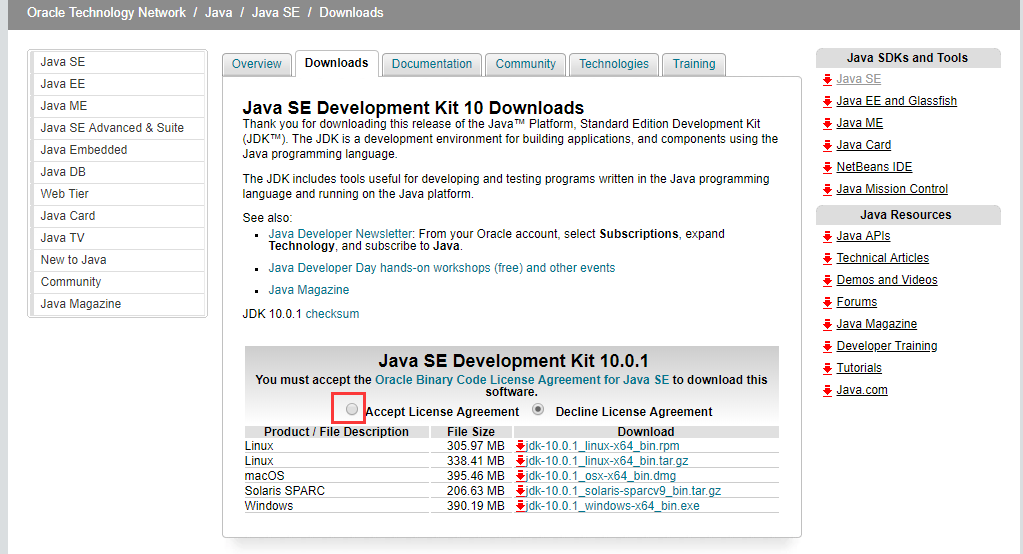
Task: Open the Community tab
Action: [x=525, y=64]
